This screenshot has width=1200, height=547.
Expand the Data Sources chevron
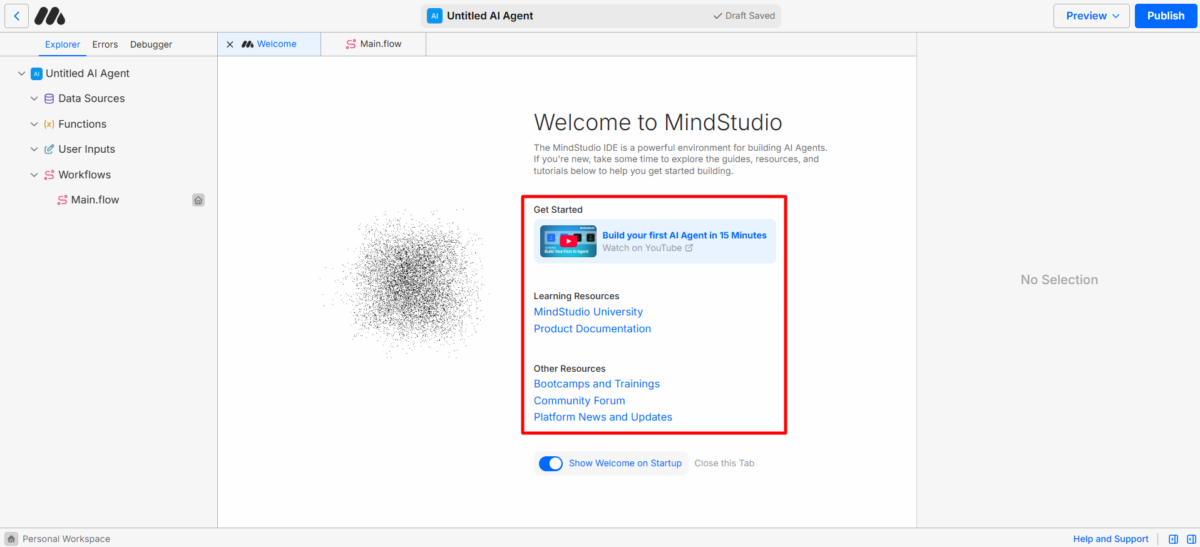pyautogui.click(x=35, y=99)
